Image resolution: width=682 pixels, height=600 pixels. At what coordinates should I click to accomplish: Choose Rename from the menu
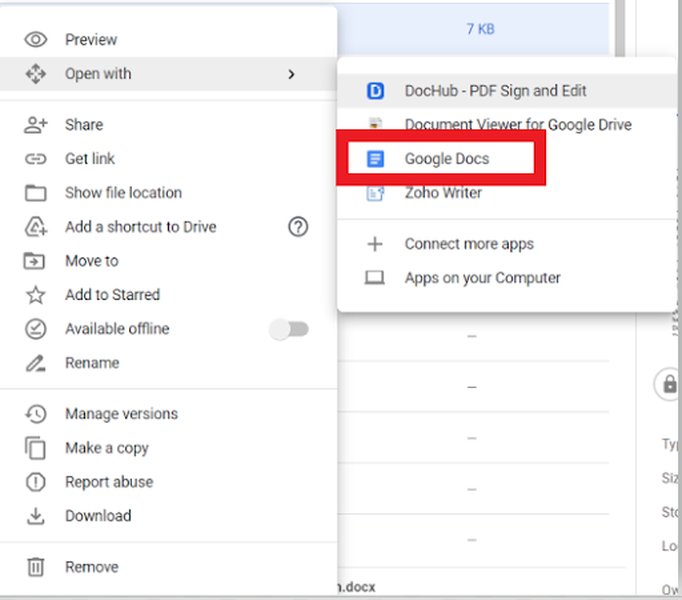click(x=168, y=363)
